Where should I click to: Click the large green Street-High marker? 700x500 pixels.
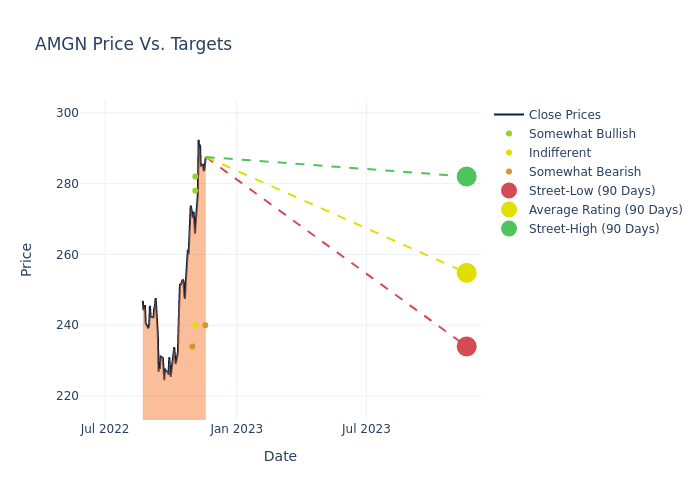coord(466,176)
